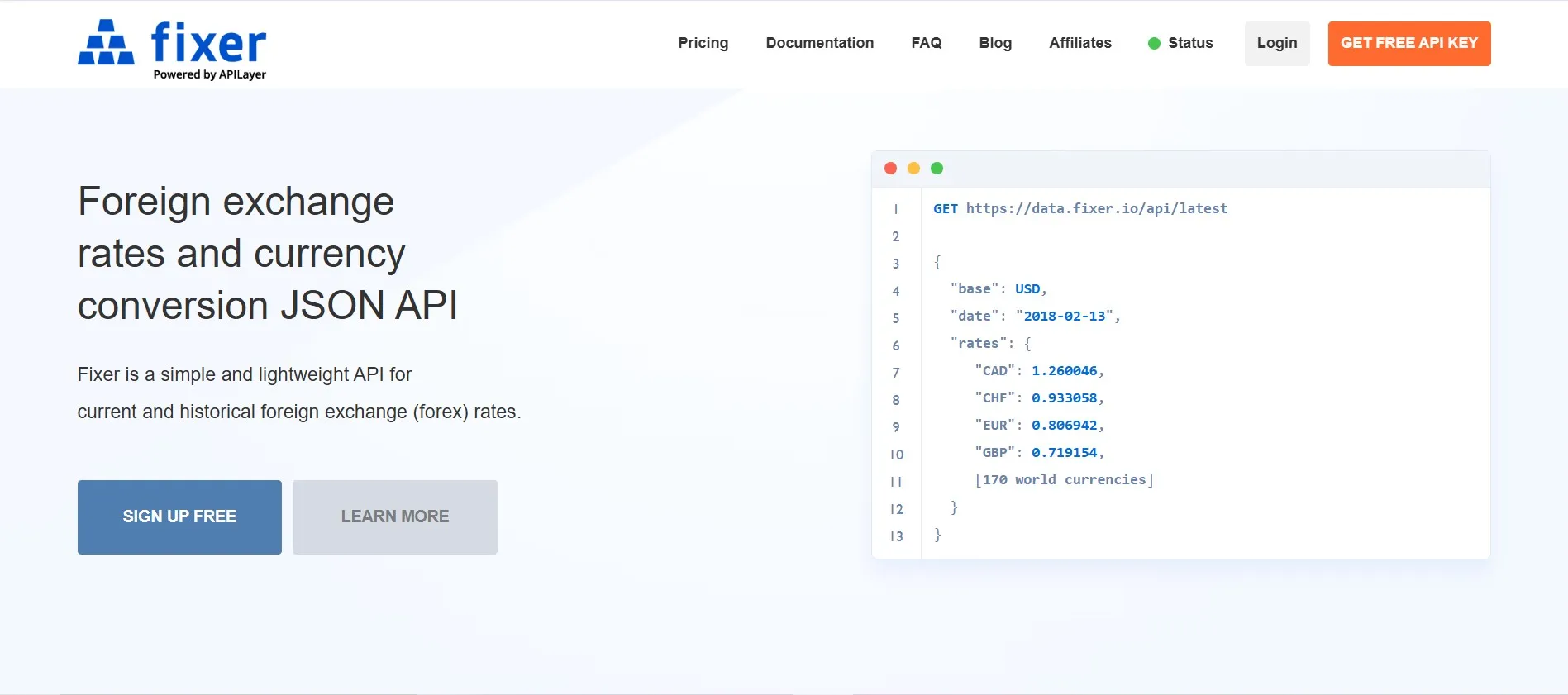Click the CHF rate 0.933058

1064,398
